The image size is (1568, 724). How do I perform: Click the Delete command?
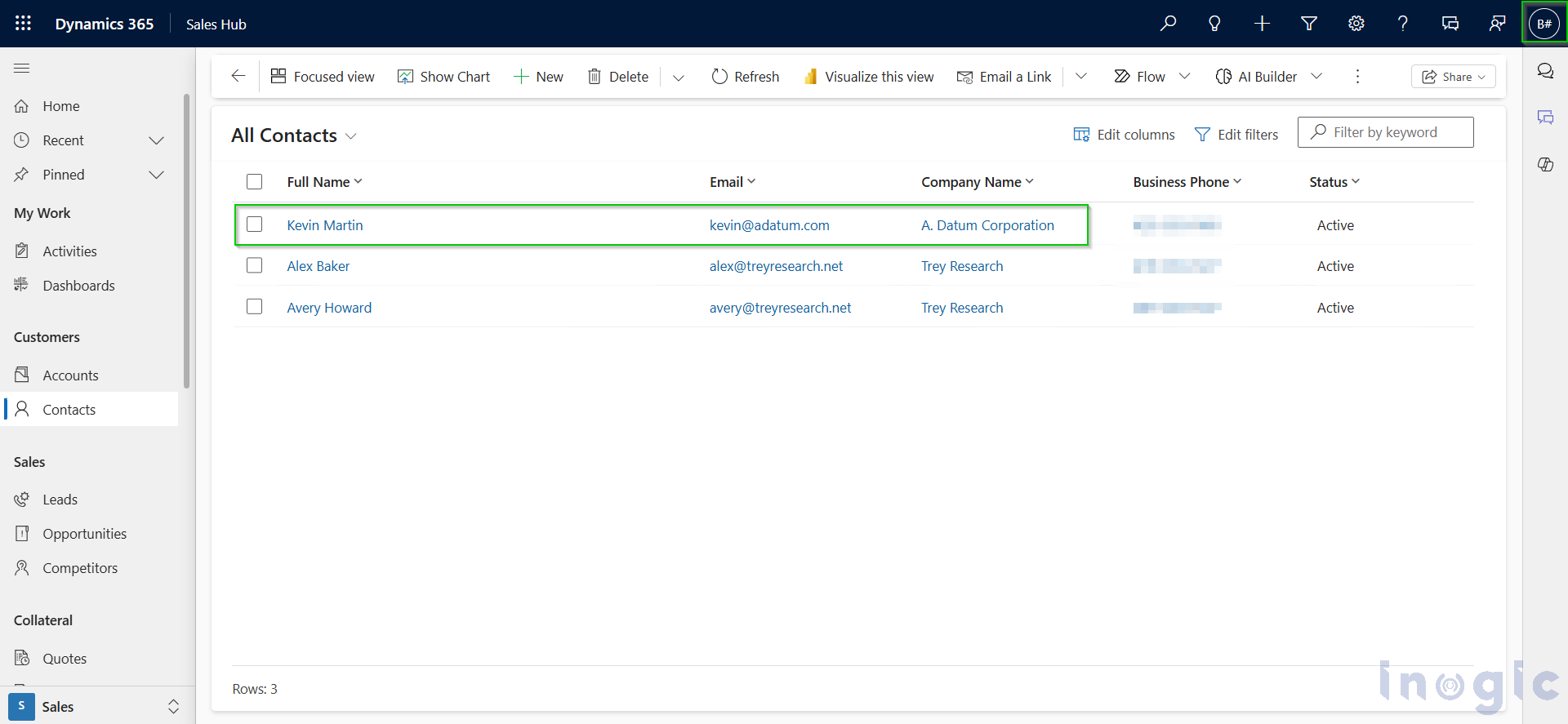[618, 76]
